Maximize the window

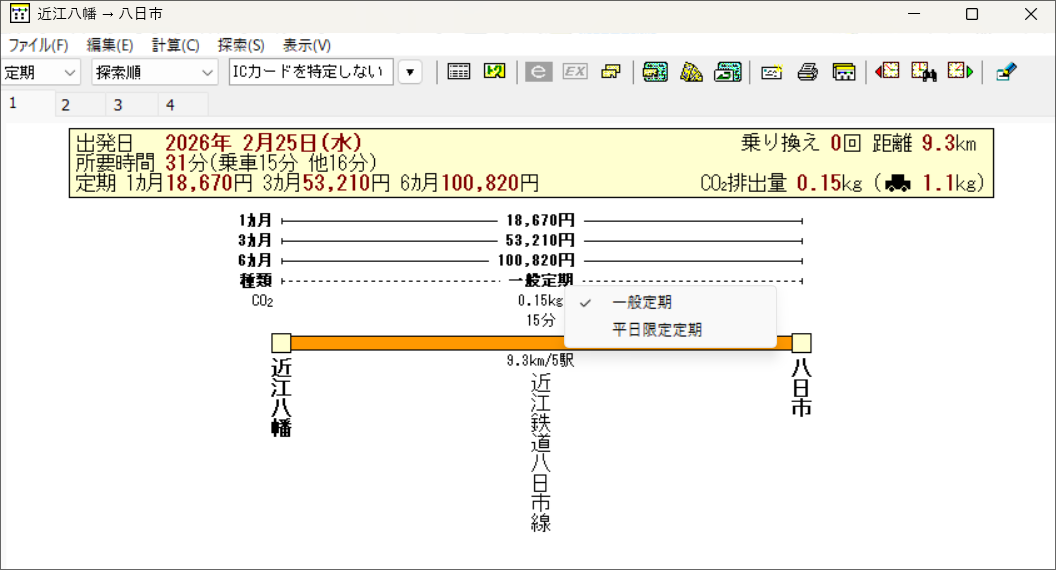point(972,14)
